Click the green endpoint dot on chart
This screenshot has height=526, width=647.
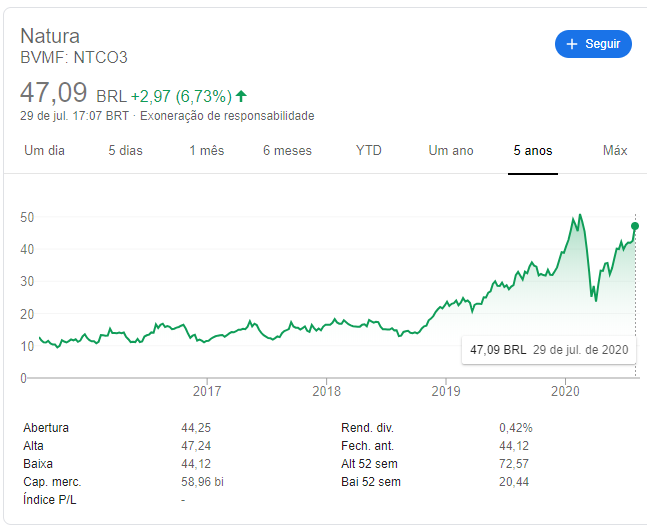click(635, 226)
